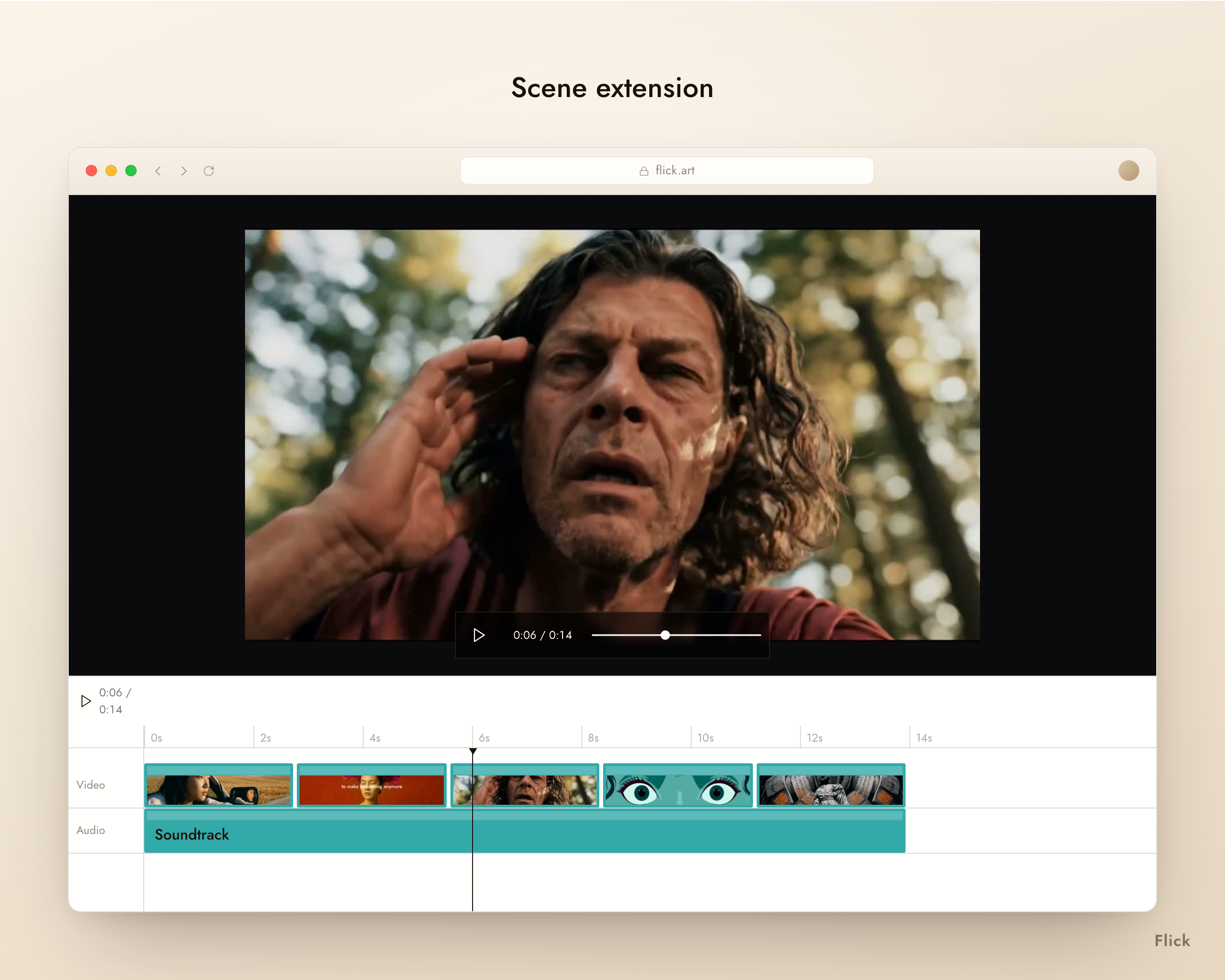Reload the page with refresh icon
1225x980 pixels.
[209, 171]
